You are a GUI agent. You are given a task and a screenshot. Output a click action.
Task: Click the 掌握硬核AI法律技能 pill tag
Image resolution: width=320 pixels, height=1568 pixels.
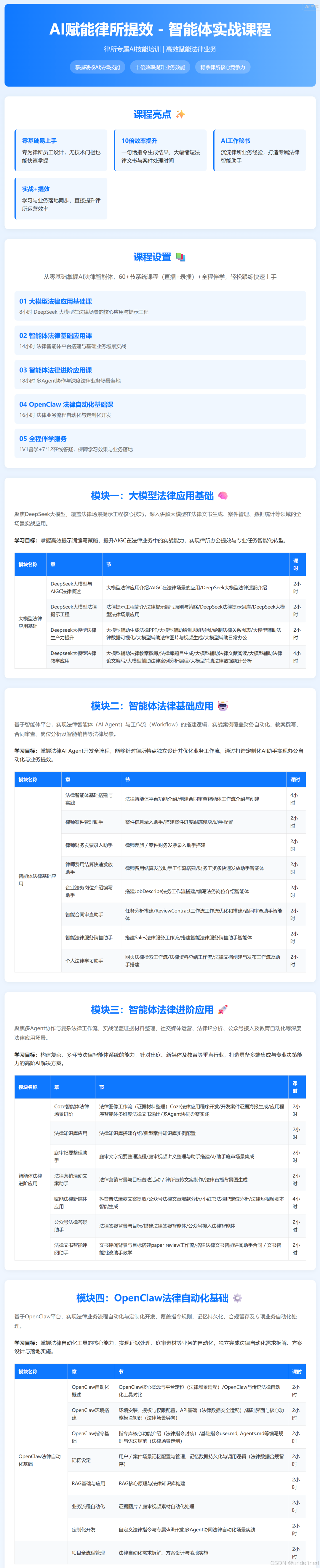point(97,67)
